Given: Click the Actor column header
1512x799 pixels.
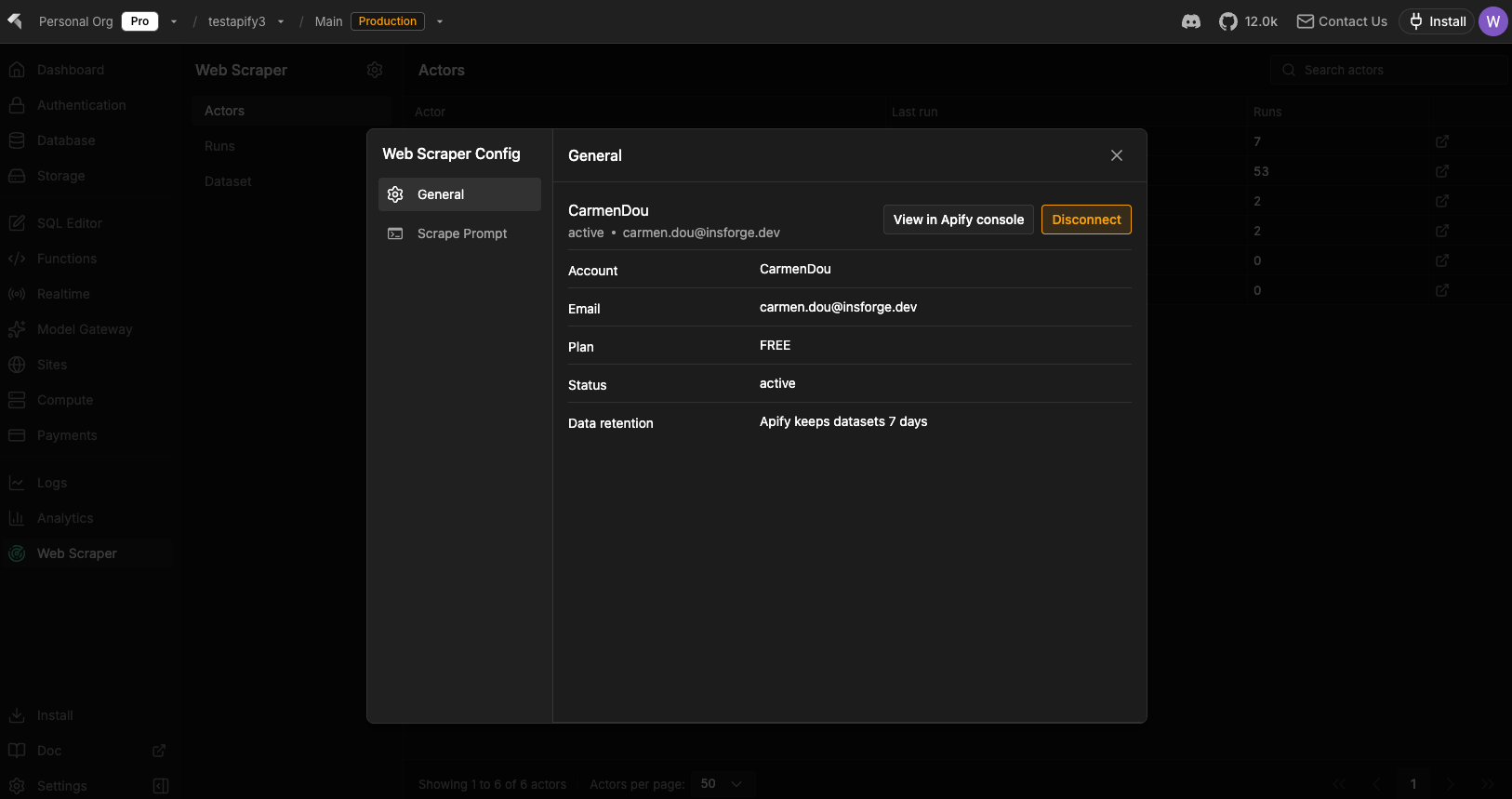Looking at the screenshot, I should [x=430, y=112].
